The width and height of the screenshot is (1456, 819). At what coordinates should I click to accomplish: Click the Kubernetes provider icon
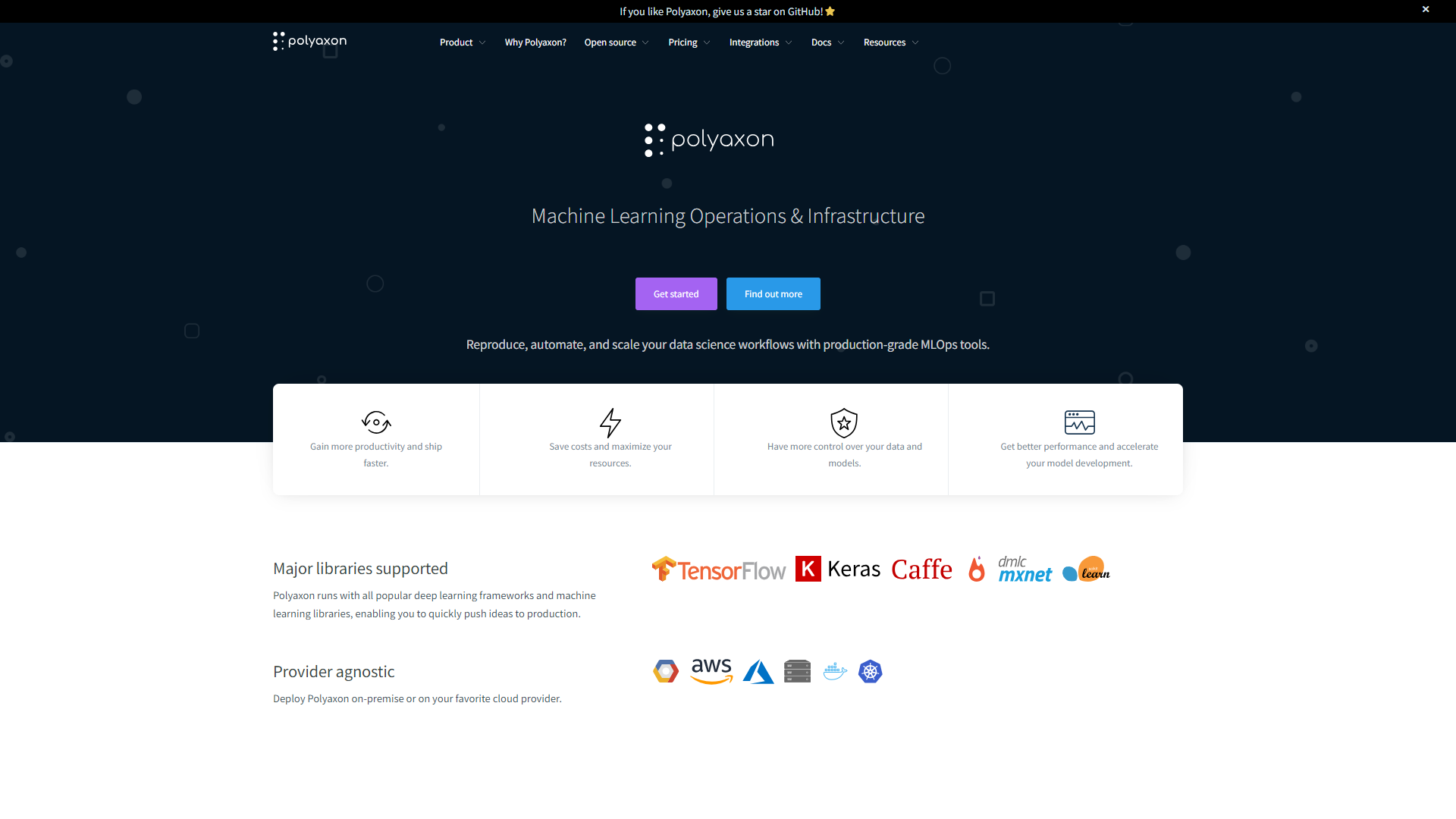(870, 671)
